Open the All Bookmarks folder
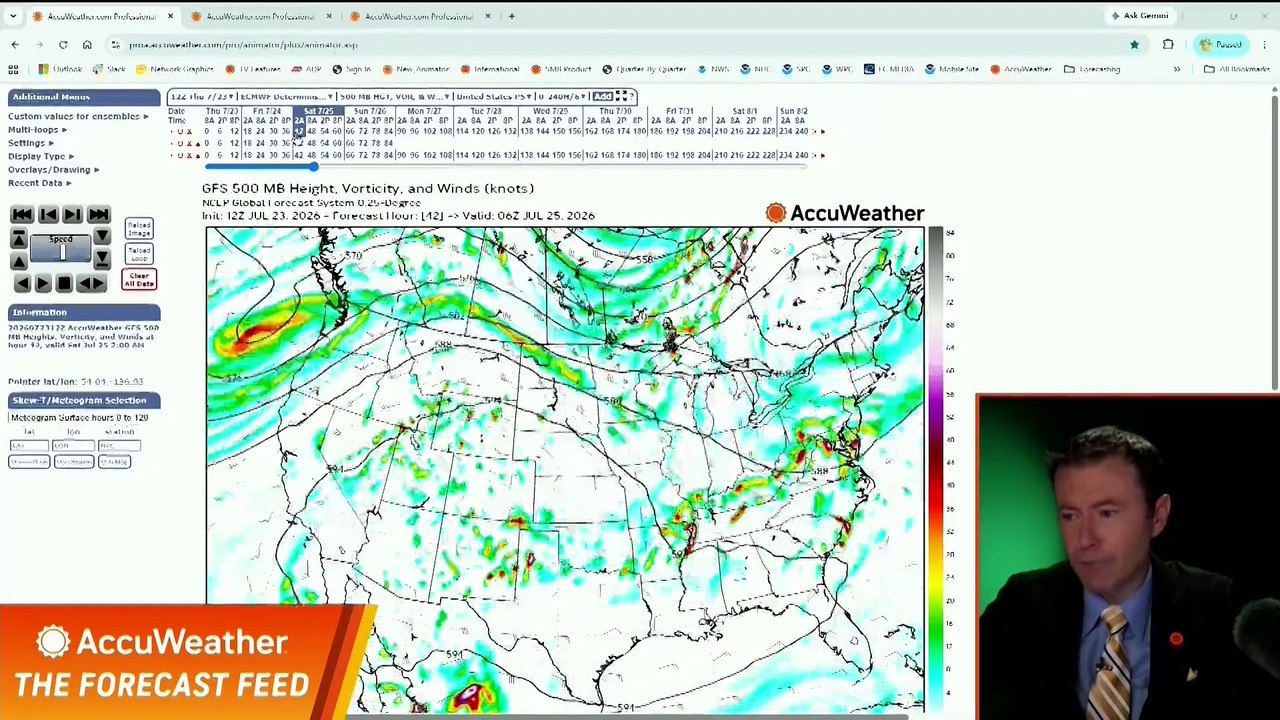 [1237, 69]
